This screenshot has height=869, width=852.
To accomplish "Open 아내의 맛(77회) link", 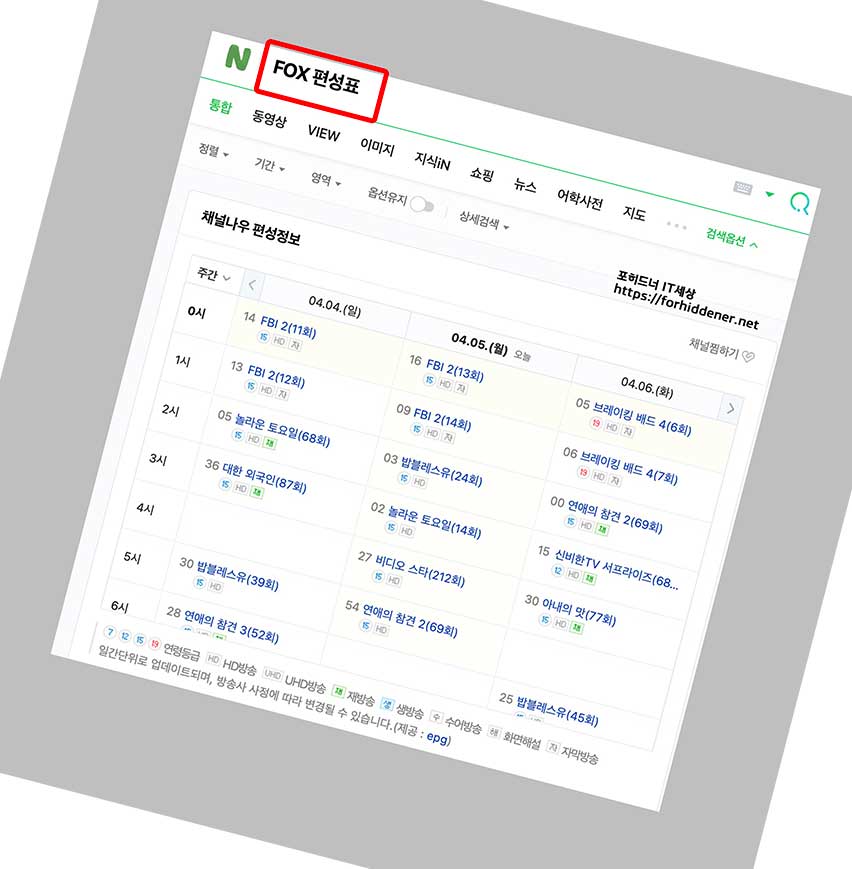I will pos(578,612).
